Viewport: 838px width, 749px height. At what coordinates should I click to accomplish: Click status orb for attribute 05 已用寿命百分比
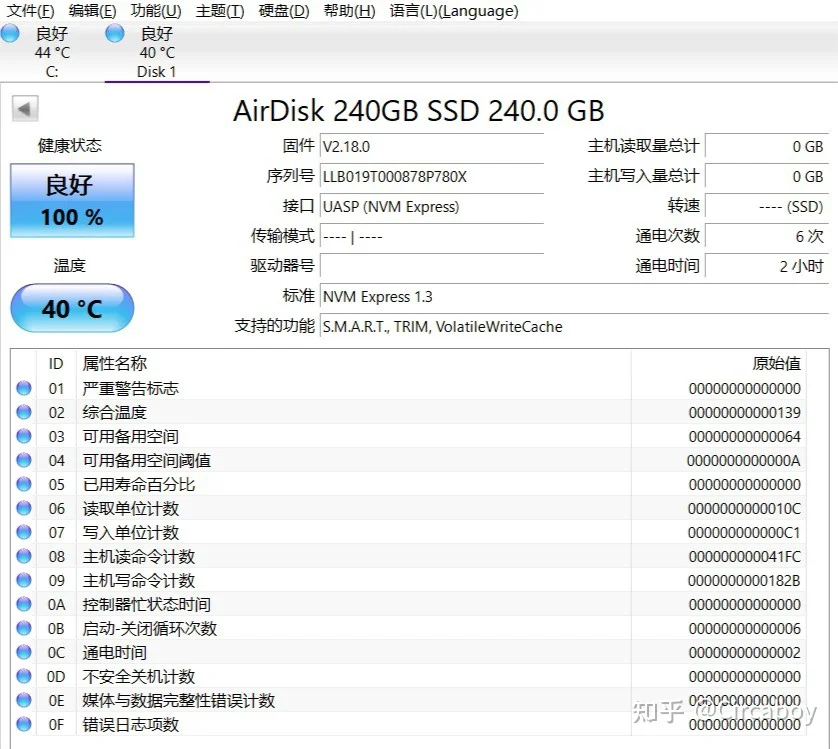[x=24, y=484]
